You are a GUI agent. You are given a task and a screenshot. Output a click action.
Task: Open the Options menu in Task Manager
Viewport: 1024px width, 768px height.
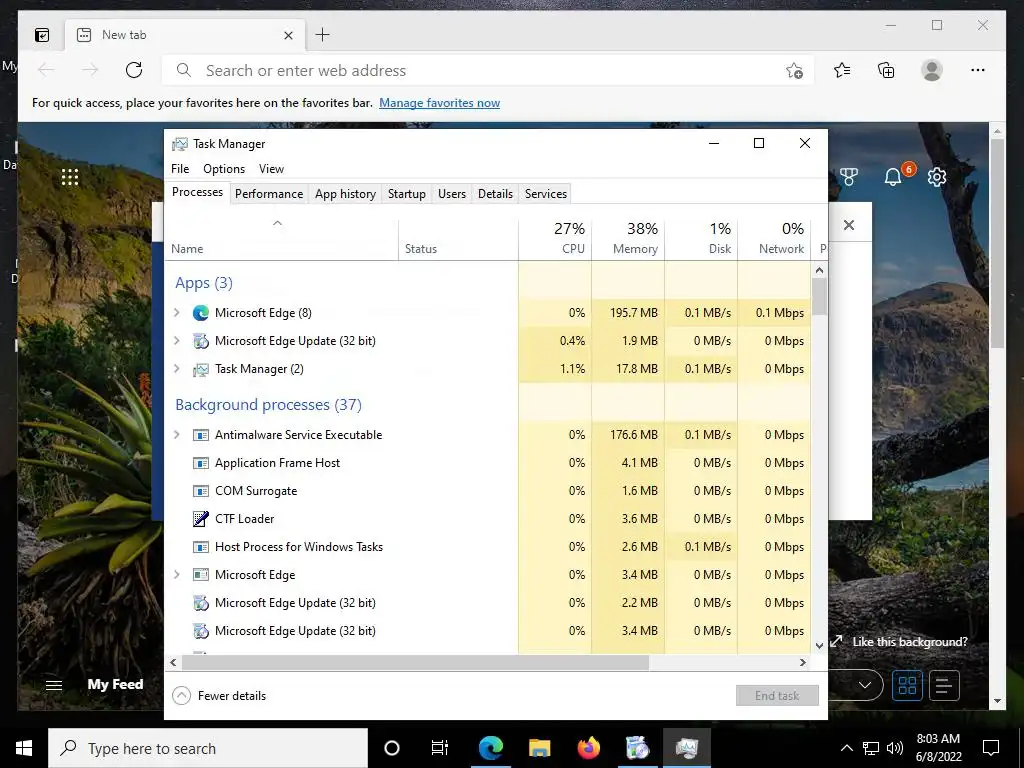coord(224,168)
